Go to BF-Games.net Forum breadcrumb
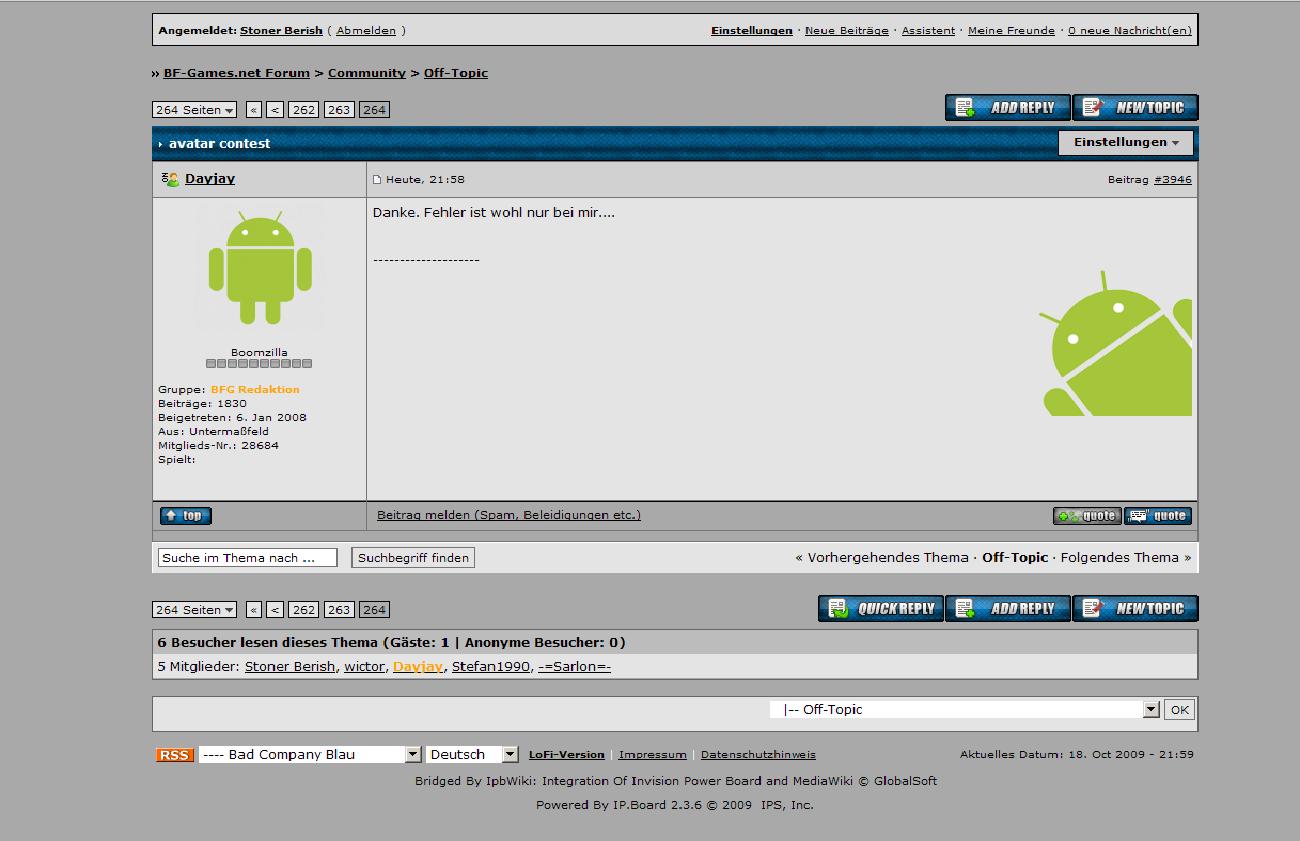The image size is (1300, 841). pyautogui.click(x=236, y=73)
